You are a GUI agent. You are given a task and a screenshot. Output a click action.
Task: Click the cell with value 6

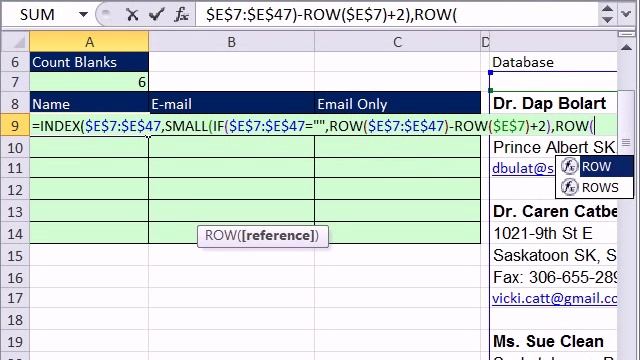pos(89,82)
